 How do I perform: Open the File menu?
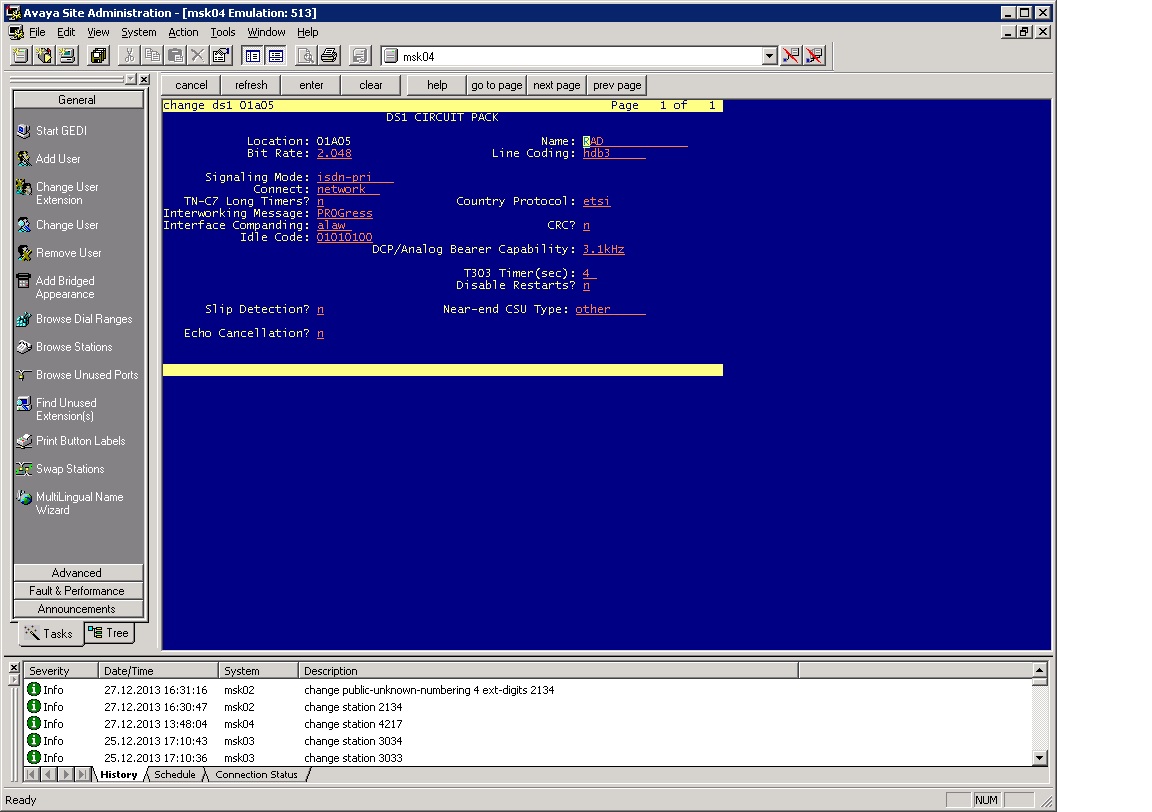coord(37,32)
